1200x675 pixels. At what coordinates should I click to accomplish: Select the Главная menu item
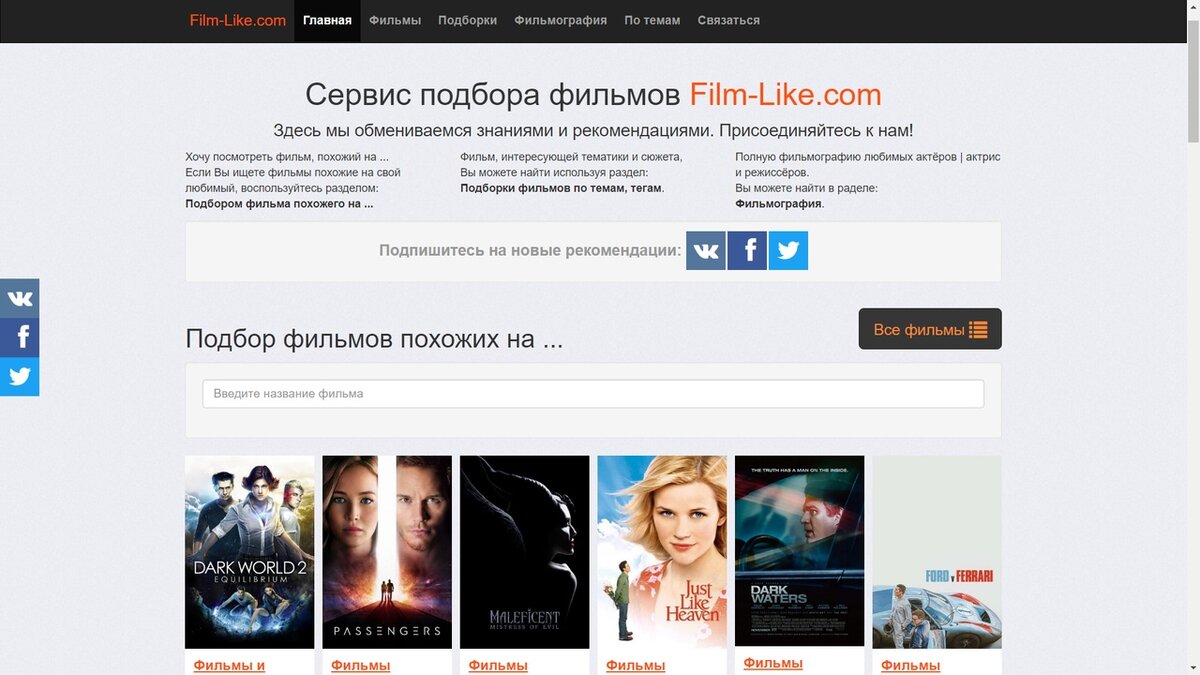327,20
